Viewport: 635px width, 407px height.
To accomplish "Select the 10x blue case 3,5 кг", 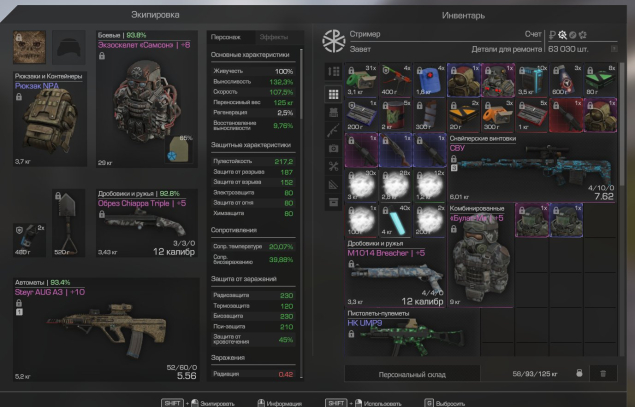I will [x=532, y=80].
